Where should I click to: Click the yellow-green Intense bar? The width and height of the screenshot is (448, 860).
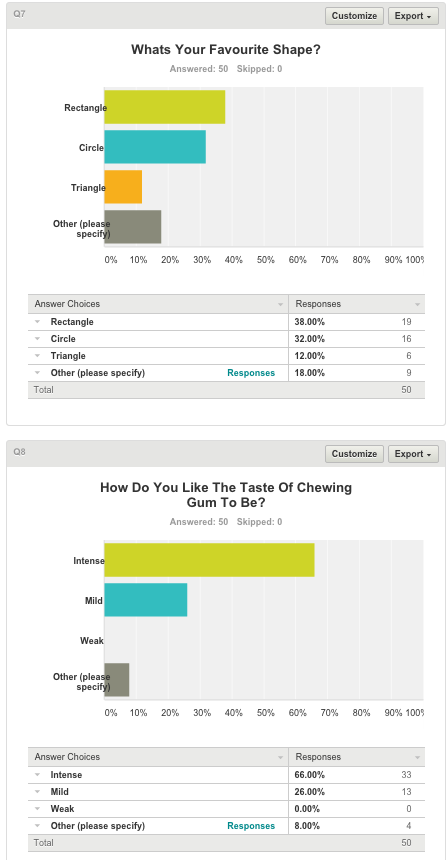(x=209, y=560)
